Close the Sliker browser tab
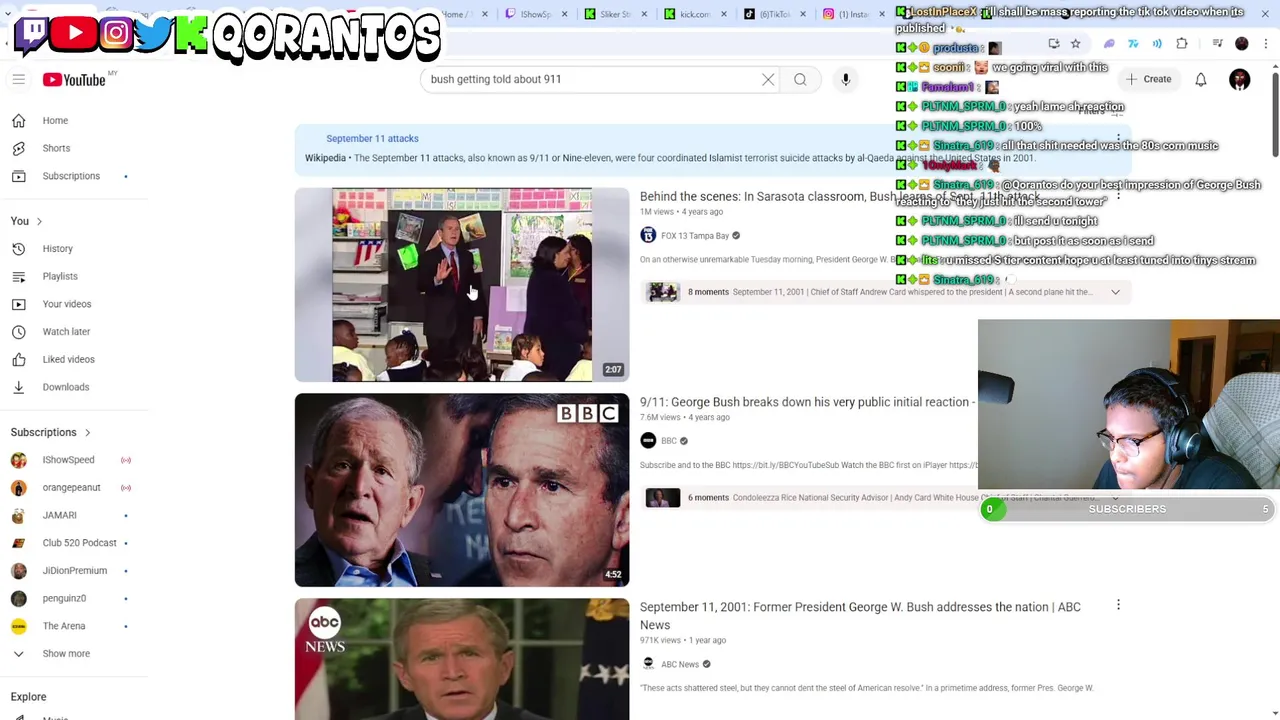This screenshot has width=1280, height=720. coord(643,14)
